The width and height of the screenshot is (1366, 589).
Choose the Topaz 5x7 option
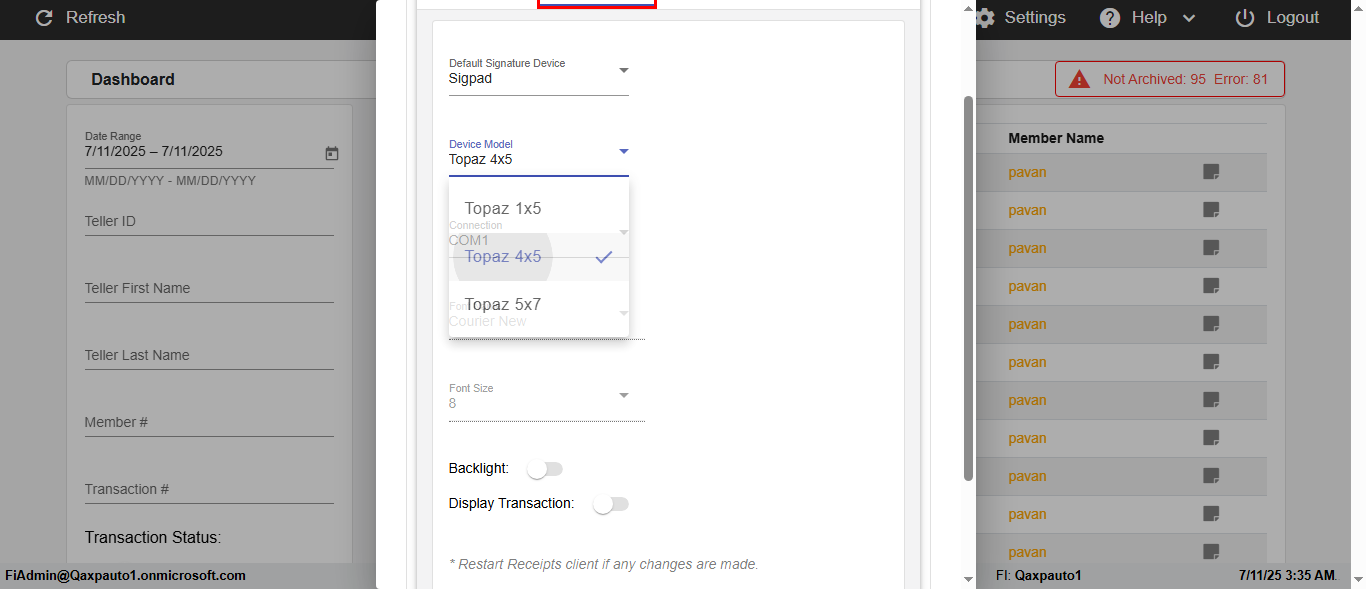pyautogui.click(x=503, y=305)
